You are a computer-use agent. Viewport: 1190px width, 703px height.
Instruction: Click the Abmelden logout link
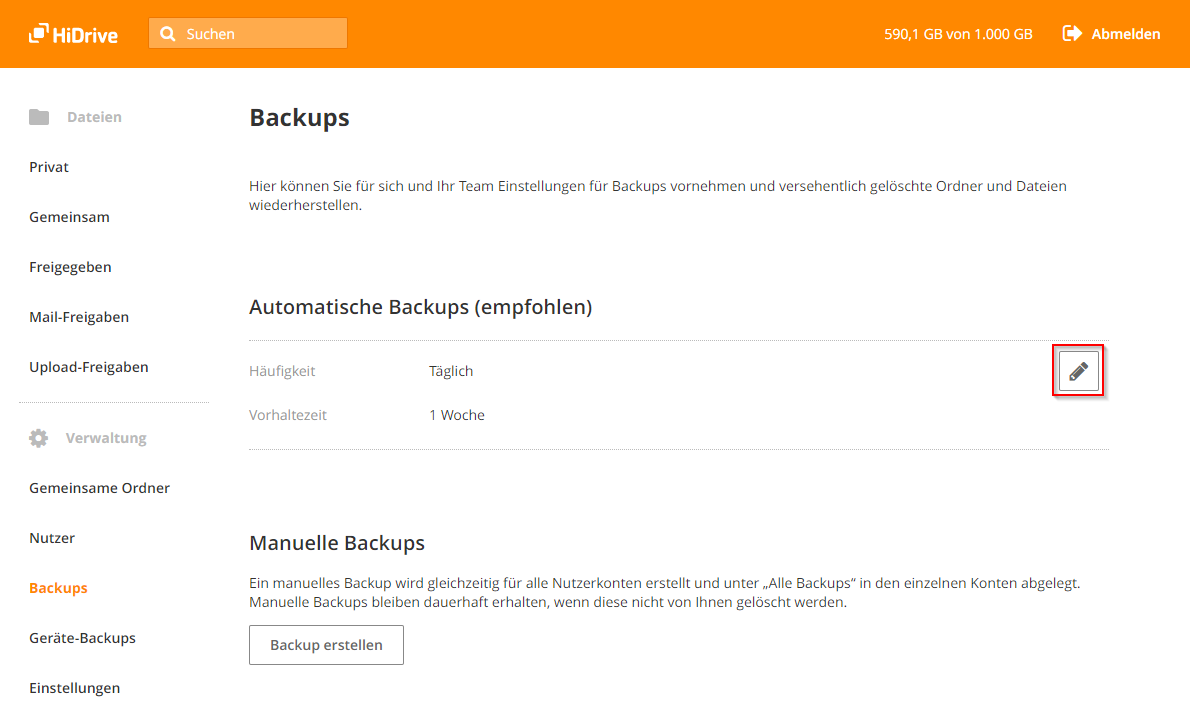(x=1125, y=34)
